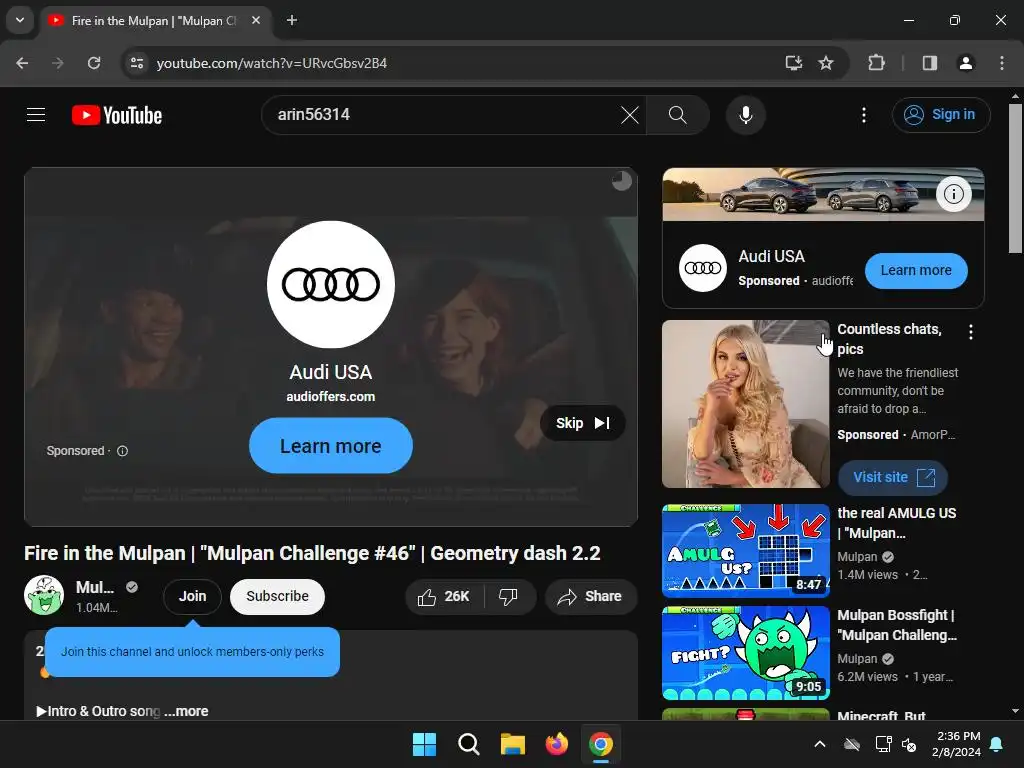Click title 'Mulpan Bossfight'
The image size is (1024, 768).
[x=897, y=625]
